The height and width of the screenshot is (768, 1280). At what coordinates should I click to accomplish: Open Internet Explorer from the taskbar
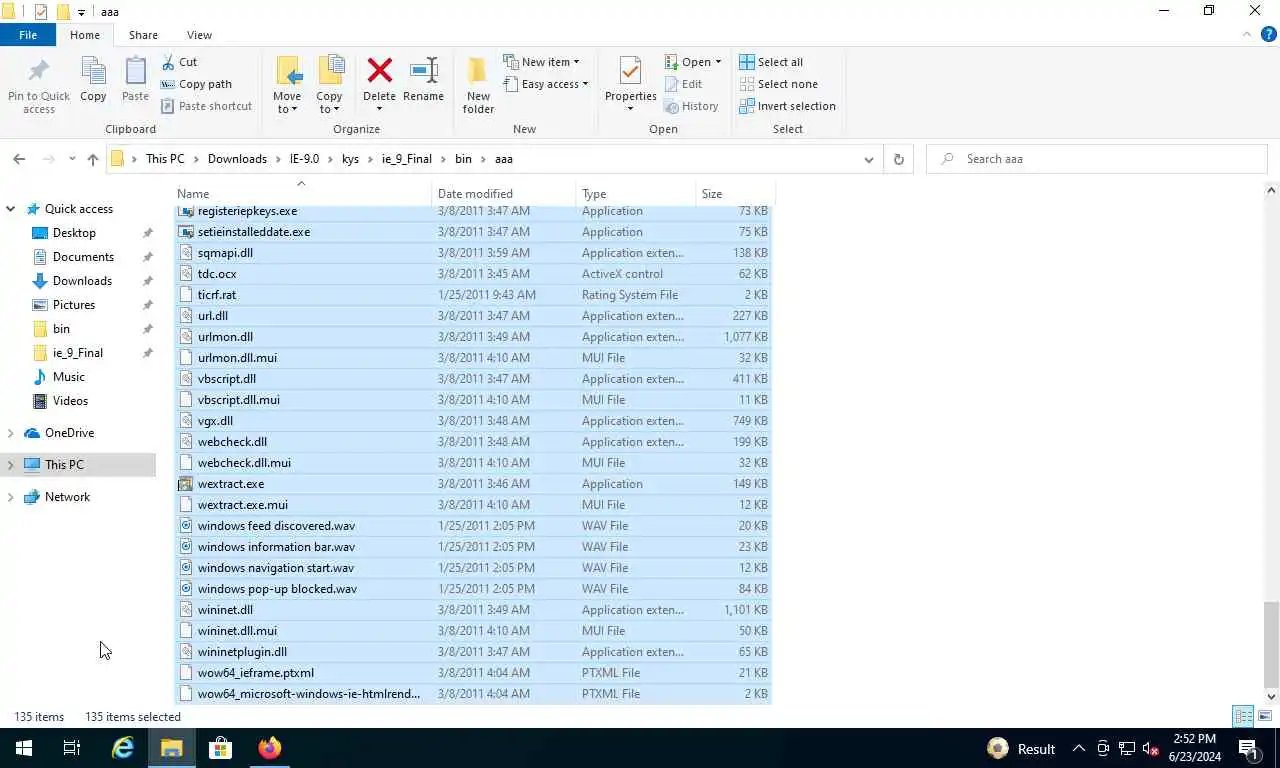click(x=122, y=748)
